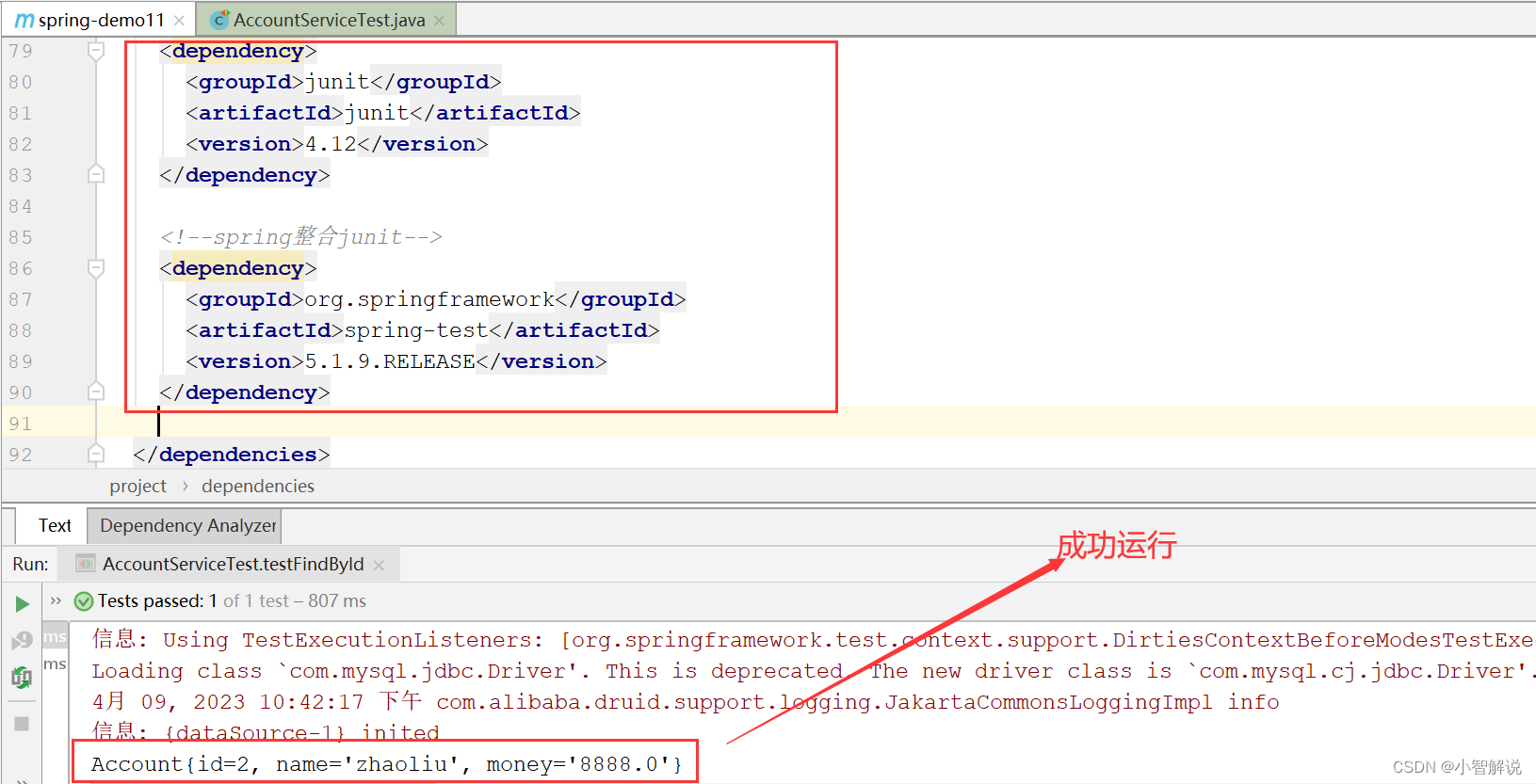Collapse the junit dependency fold at line 79
This screenshot has height=784, width=1536.
[96, 51]
